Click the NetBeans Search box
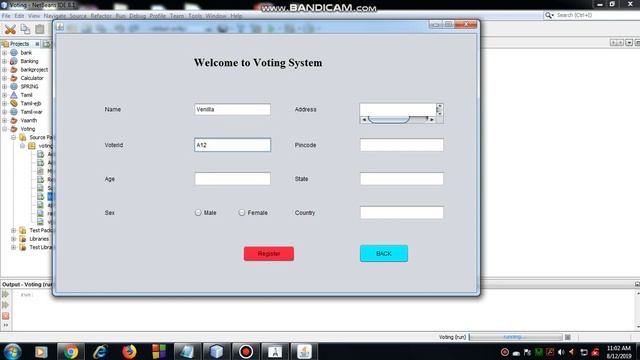 592,15
